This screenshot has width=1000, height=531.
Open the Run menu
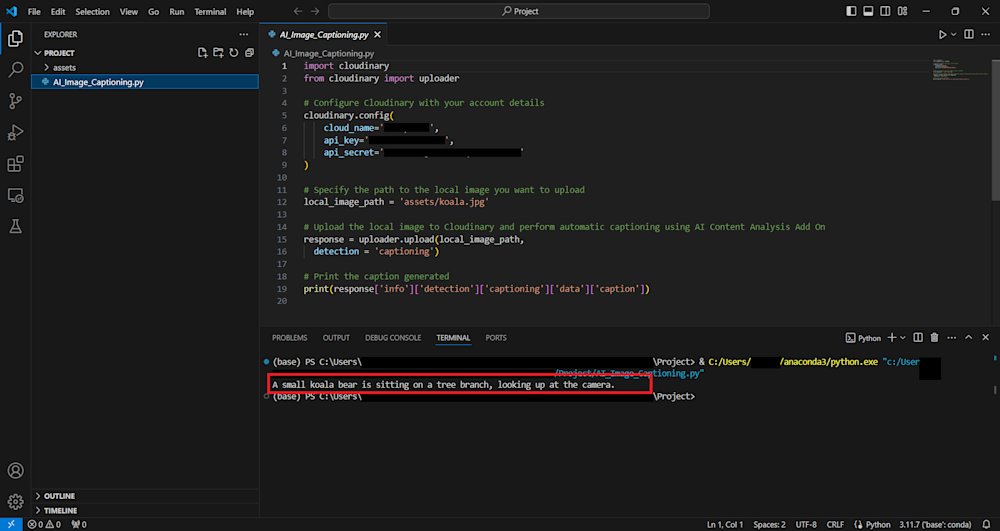point(177,11)
